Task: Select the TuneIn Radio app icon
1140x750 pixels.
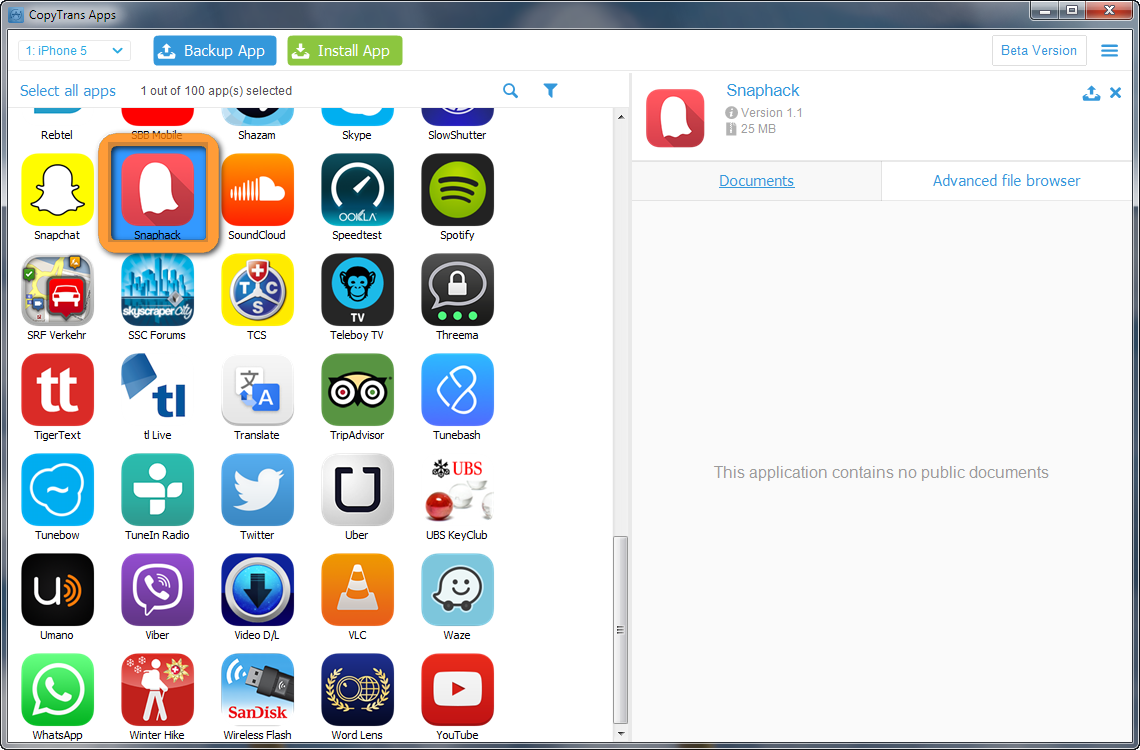Action: (158, 490)
